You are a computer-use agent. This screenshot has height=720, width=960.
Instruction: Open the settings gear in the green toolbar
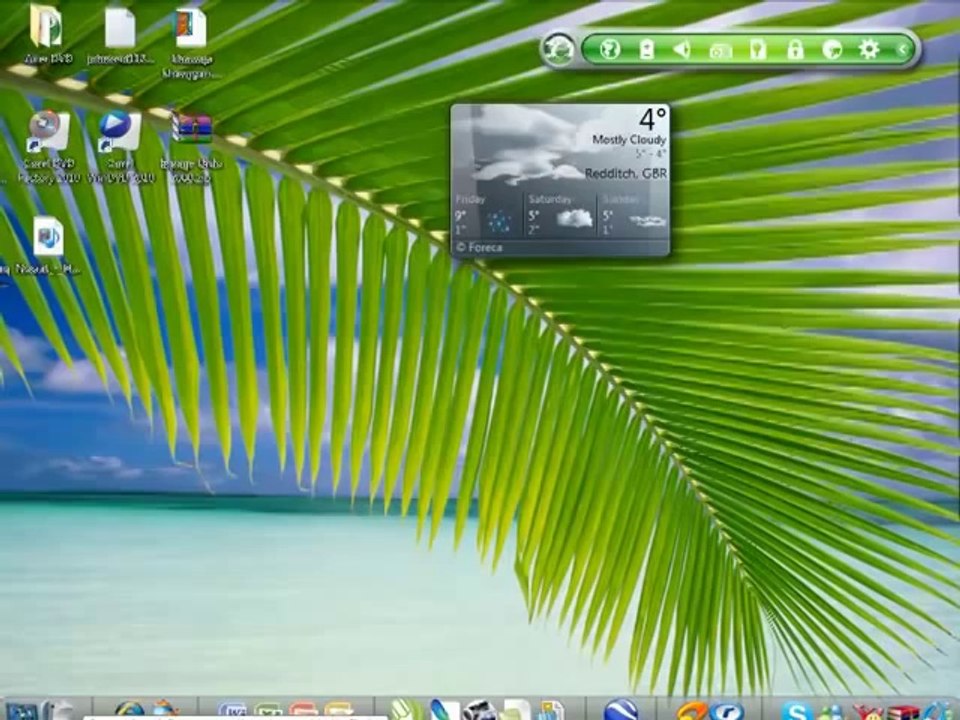869,49
